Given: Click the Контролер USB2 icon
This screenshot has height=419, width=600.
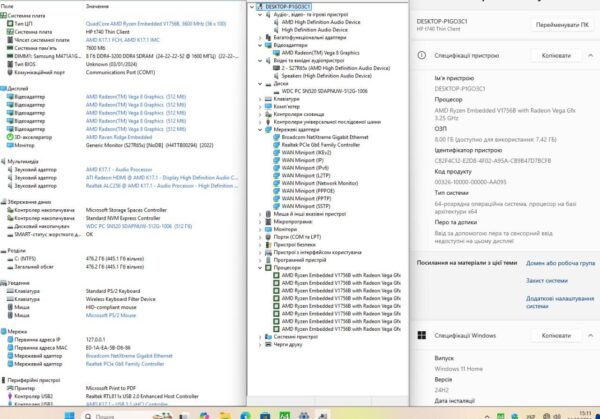Looking at the screenshot, I should click(x=10, y=396).
